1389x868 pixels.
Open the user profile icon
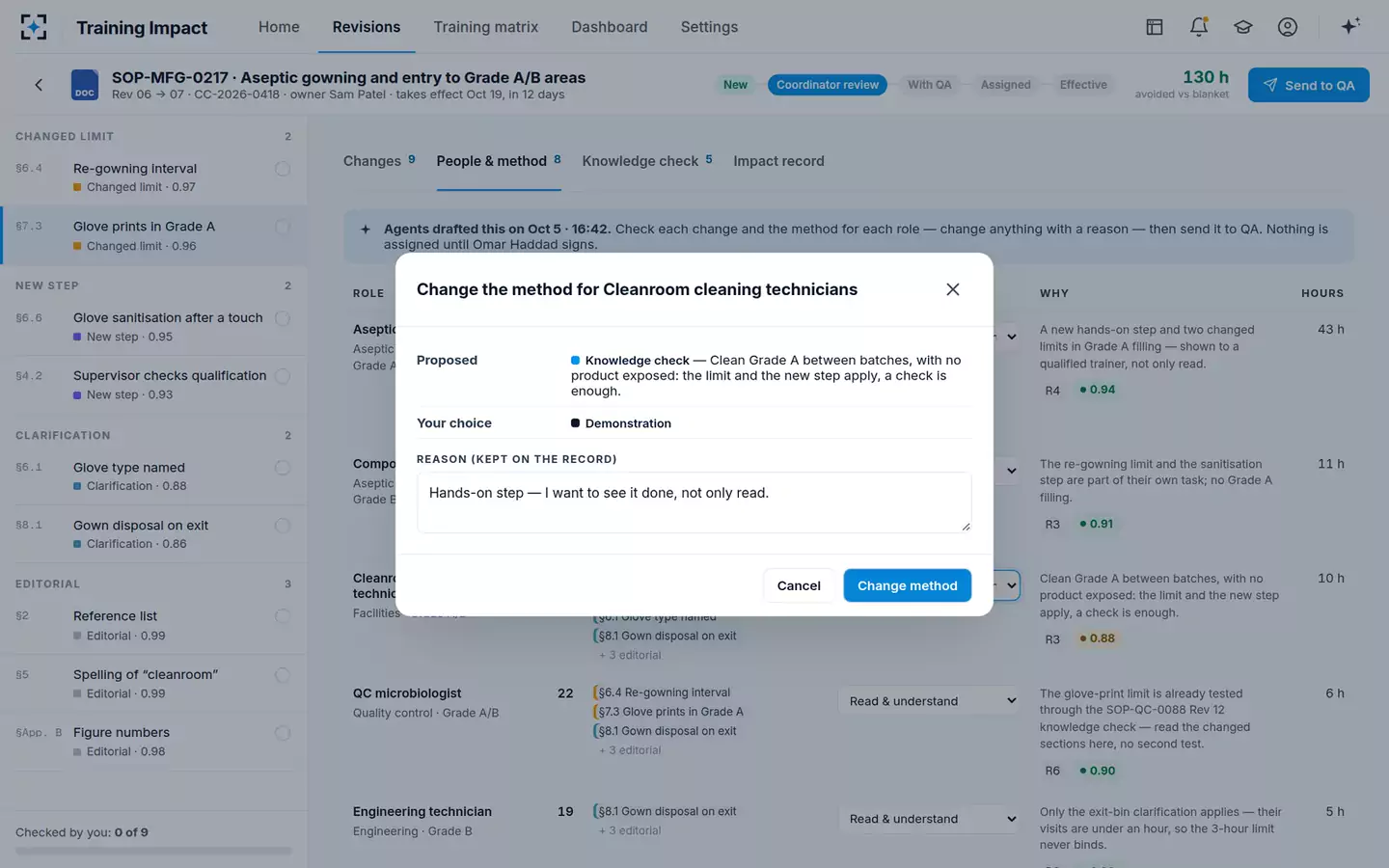tap(1288, 27)
